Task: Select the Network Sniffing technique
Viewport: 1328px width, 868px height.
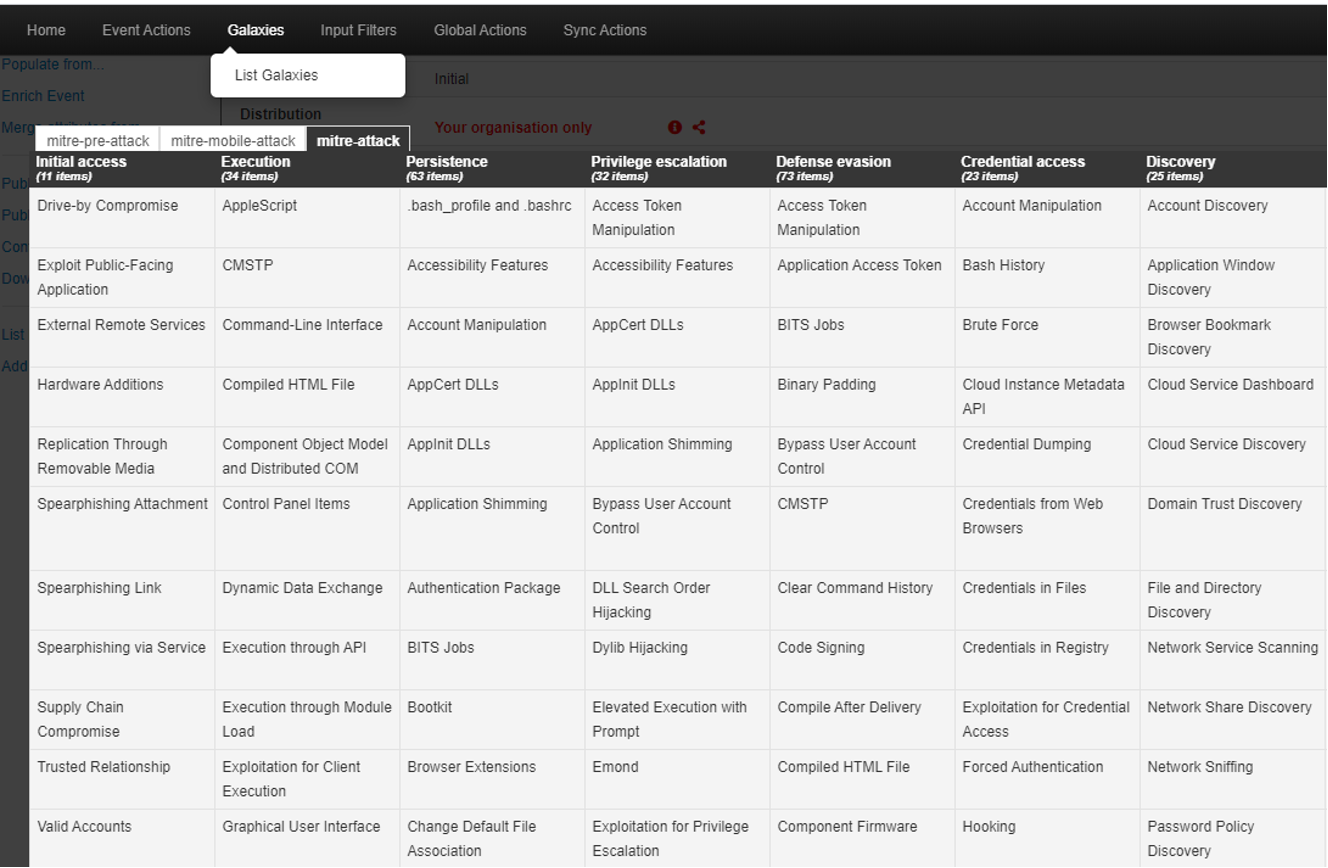Action: tap(1233, 779)
